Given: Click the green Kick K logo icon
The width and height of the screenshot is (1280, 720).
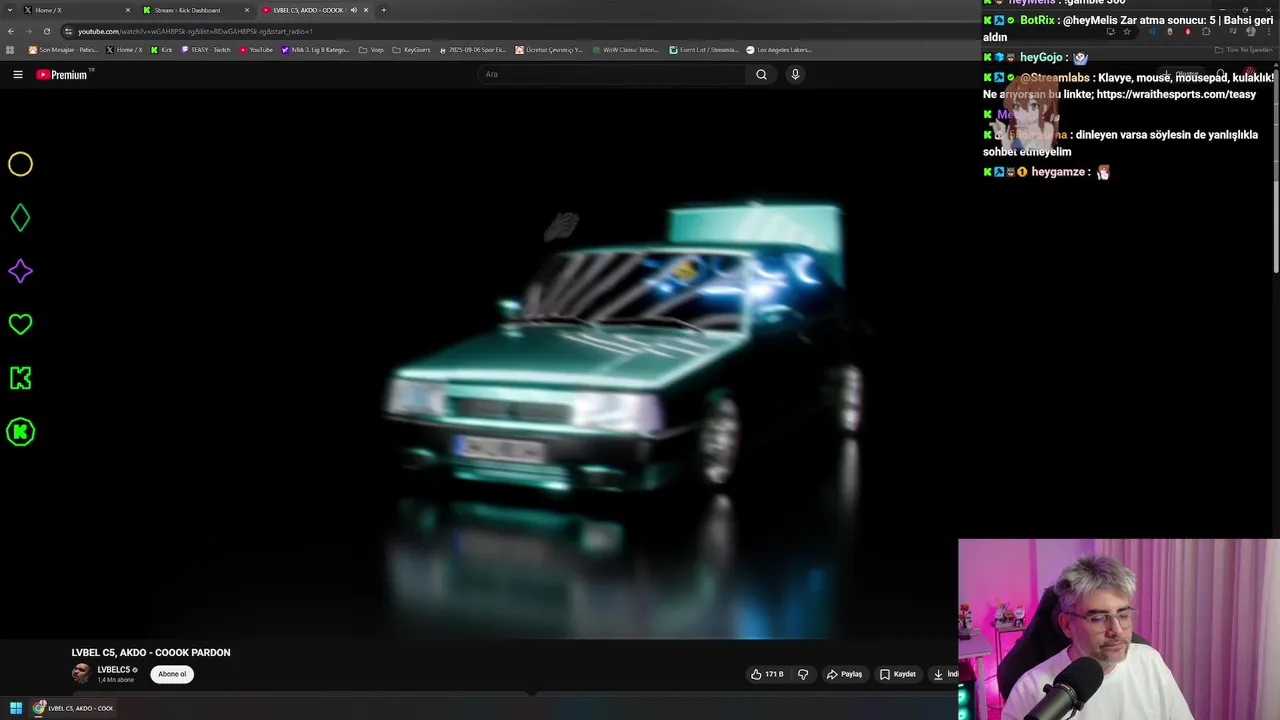Looking at the screenshot, I should (20, 378).
